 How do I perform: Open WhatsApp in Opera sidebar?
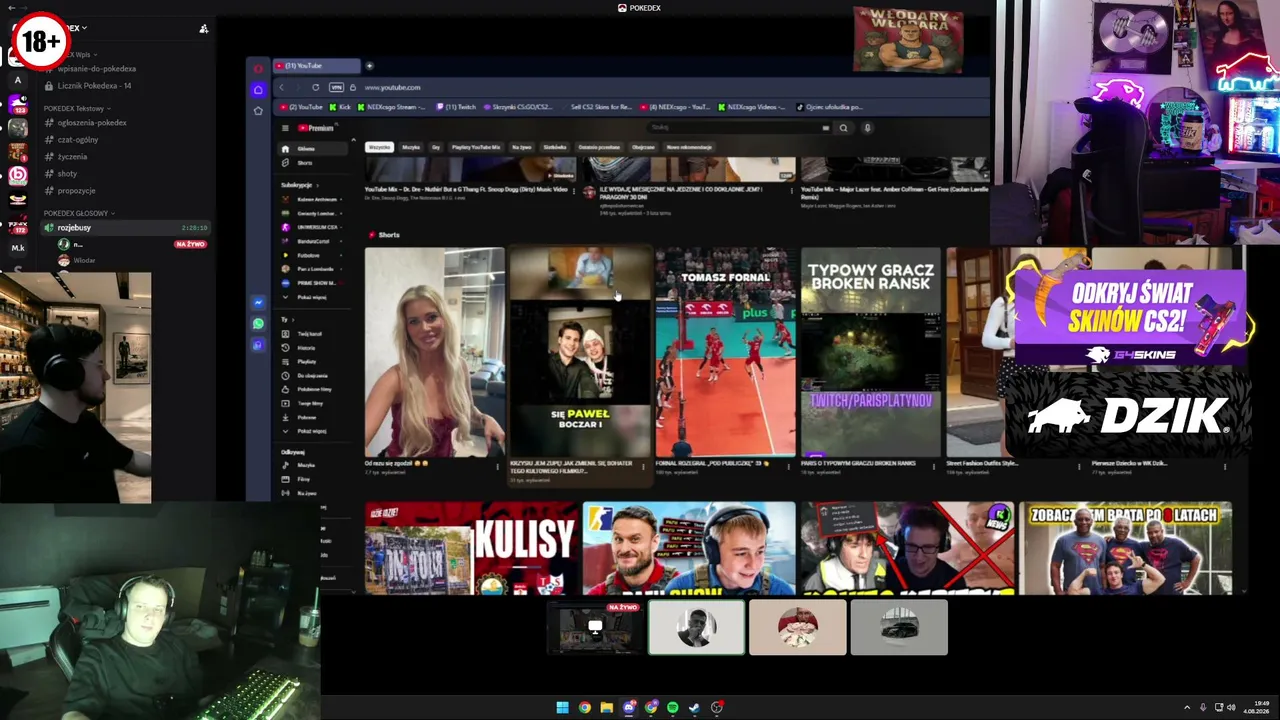[258, 324]
